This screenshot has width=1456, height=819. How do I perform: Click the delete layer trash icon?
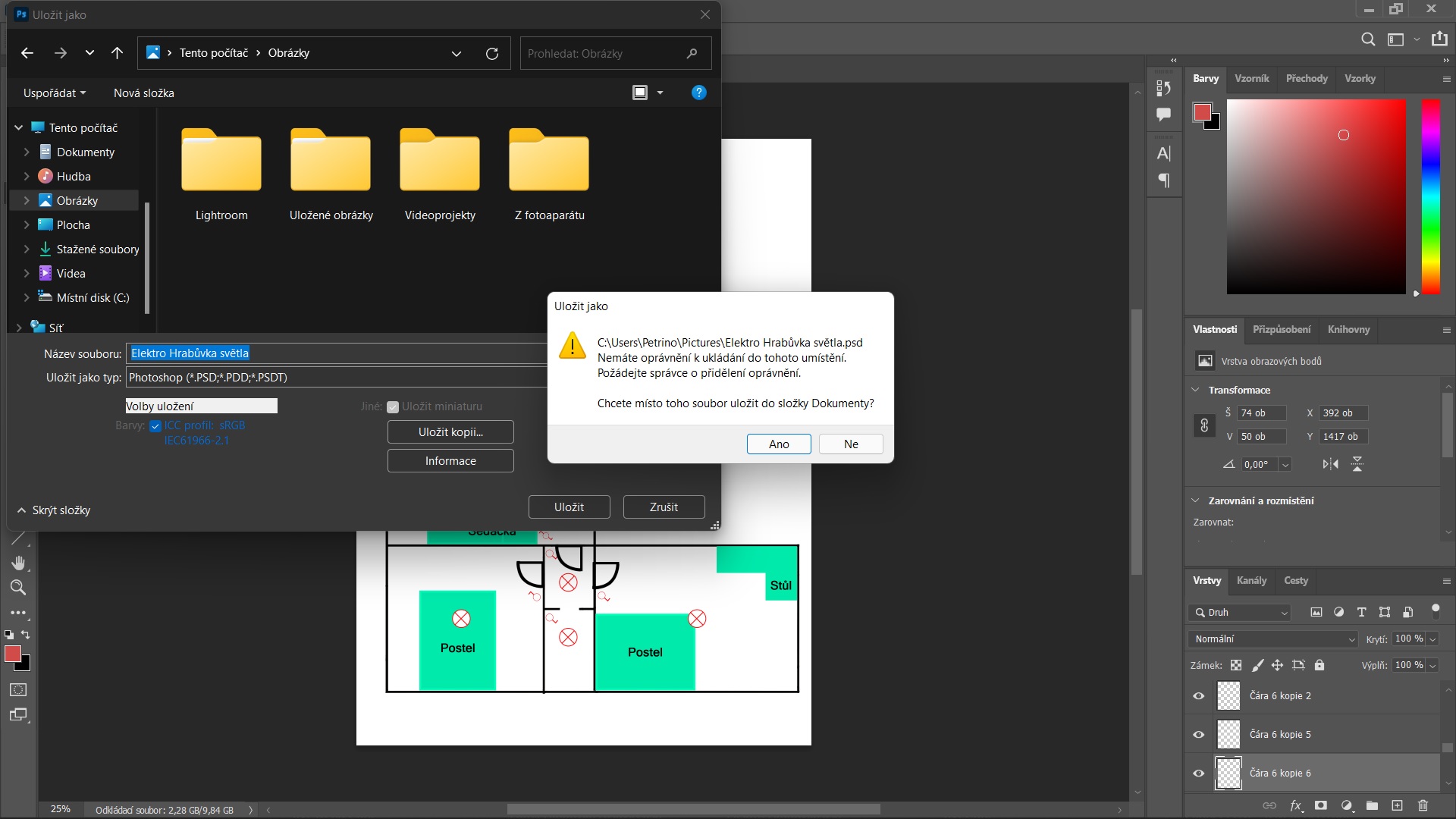pyautogui.click(x=1423, y=805)
